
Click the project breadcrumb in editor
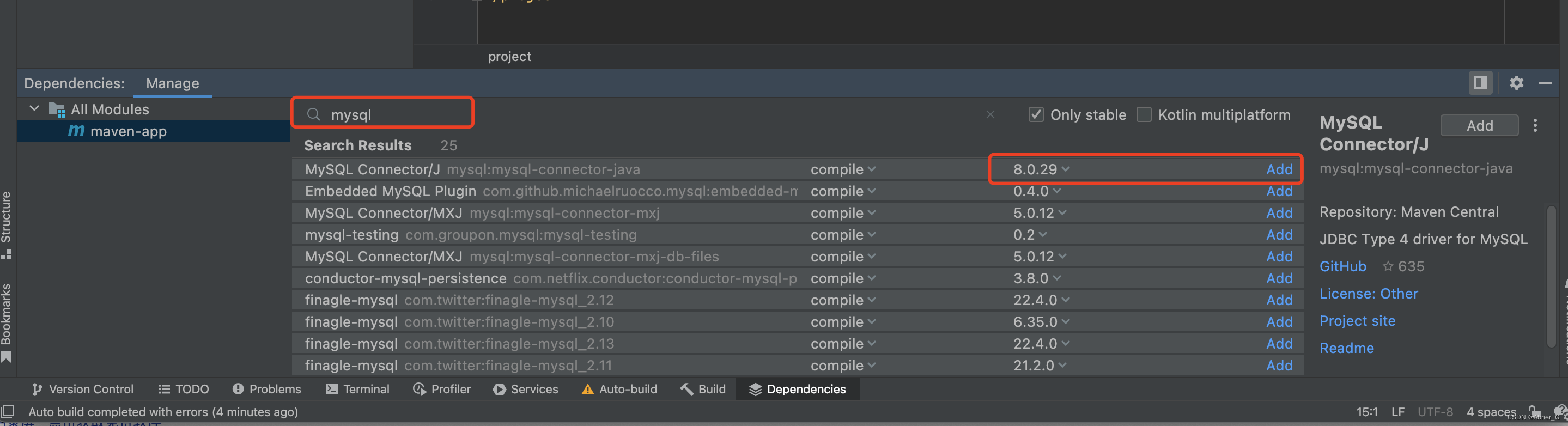click(x=509, y=57)
